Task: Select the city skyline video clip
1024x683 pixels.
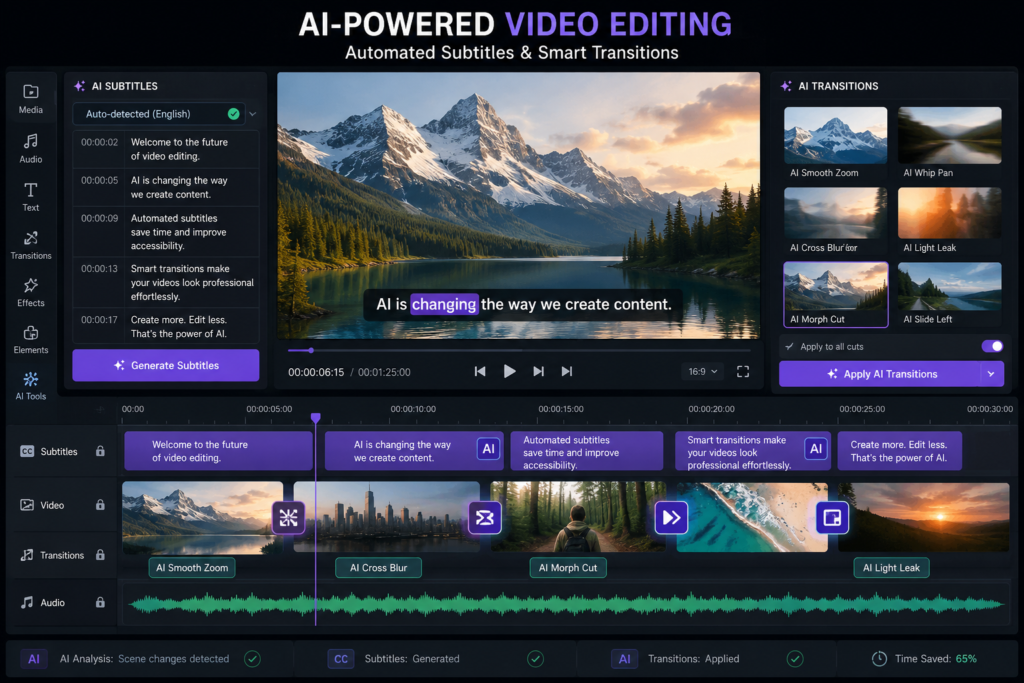Action: tap(387, 516)
